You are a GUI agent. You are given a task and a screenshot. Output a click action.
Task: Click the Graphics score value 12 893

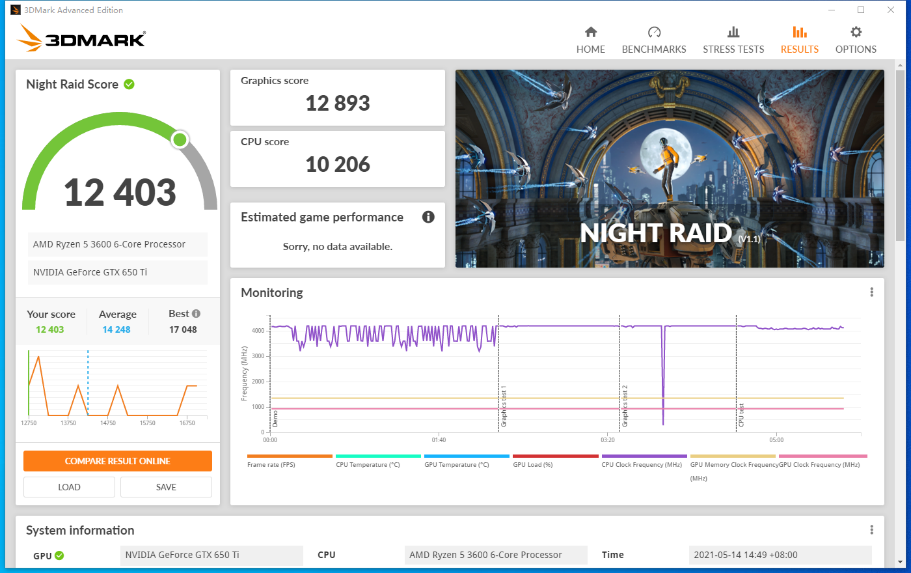[338, 103]
